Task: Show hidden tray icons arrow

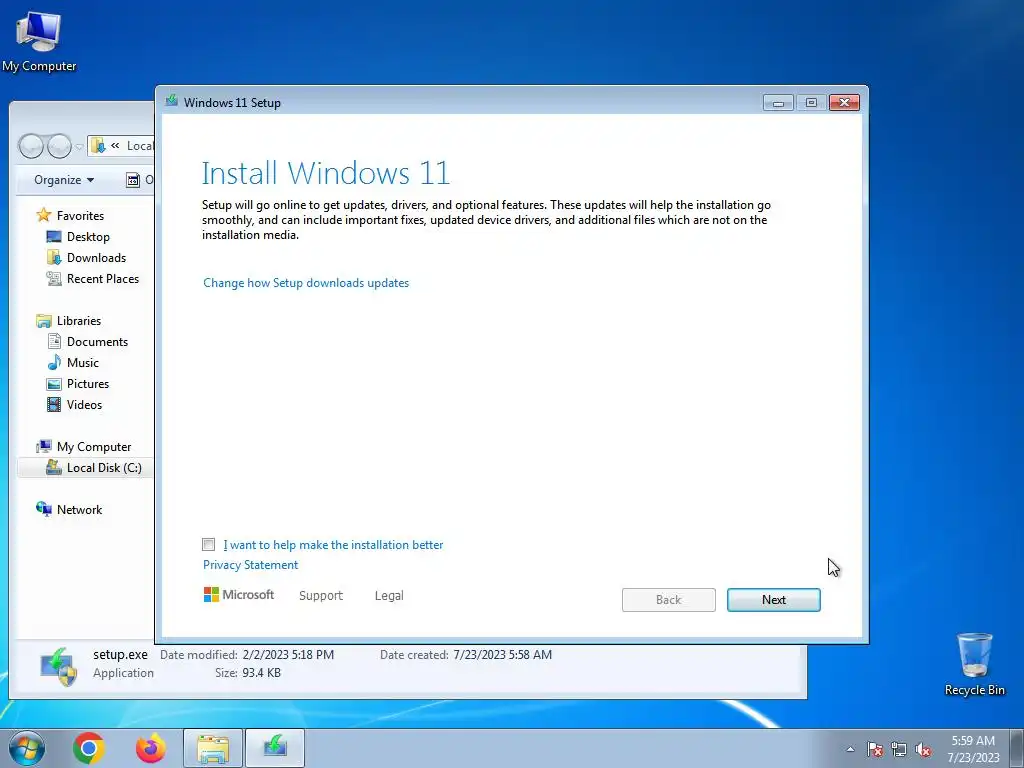Action: pos(850,749)
